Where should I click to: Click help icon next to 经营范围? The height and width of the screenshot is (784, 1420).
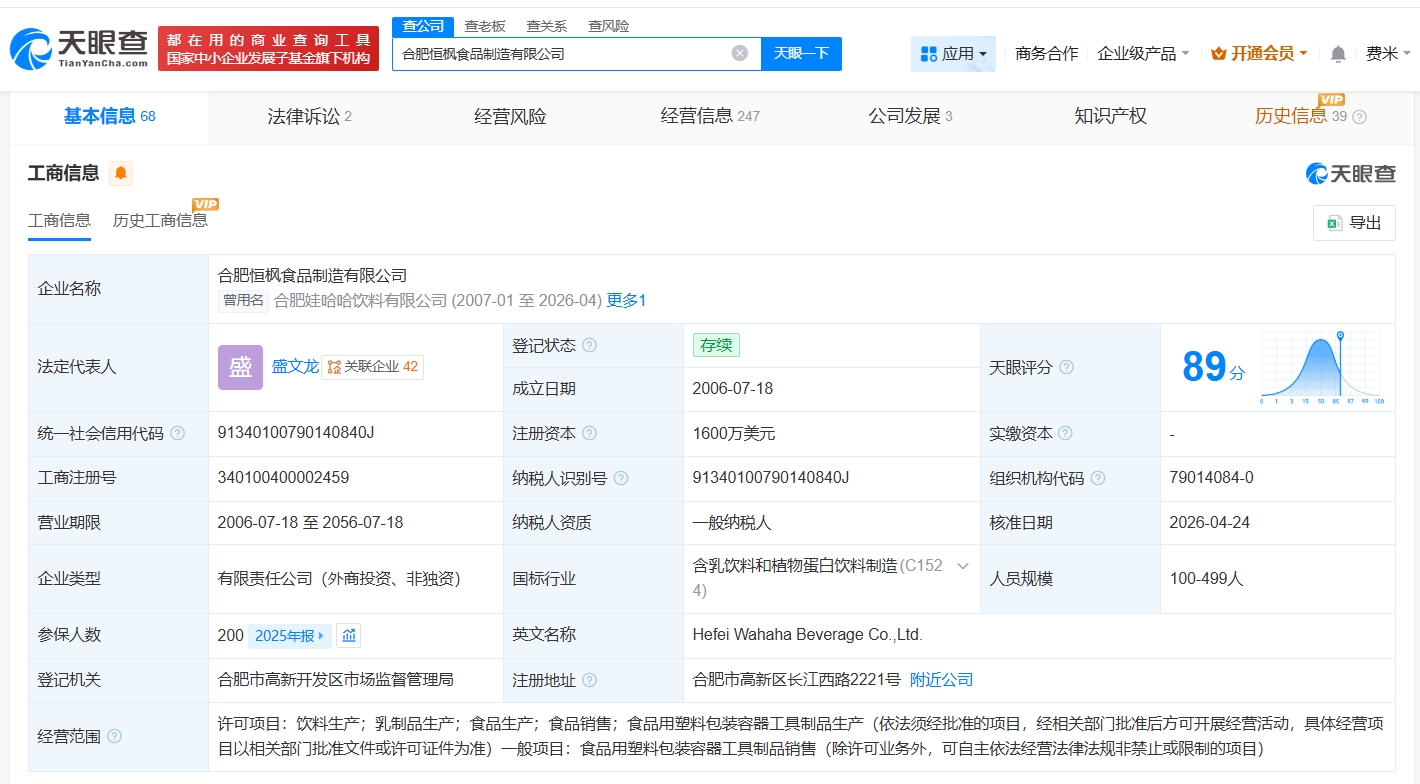[x=114, y=736]
